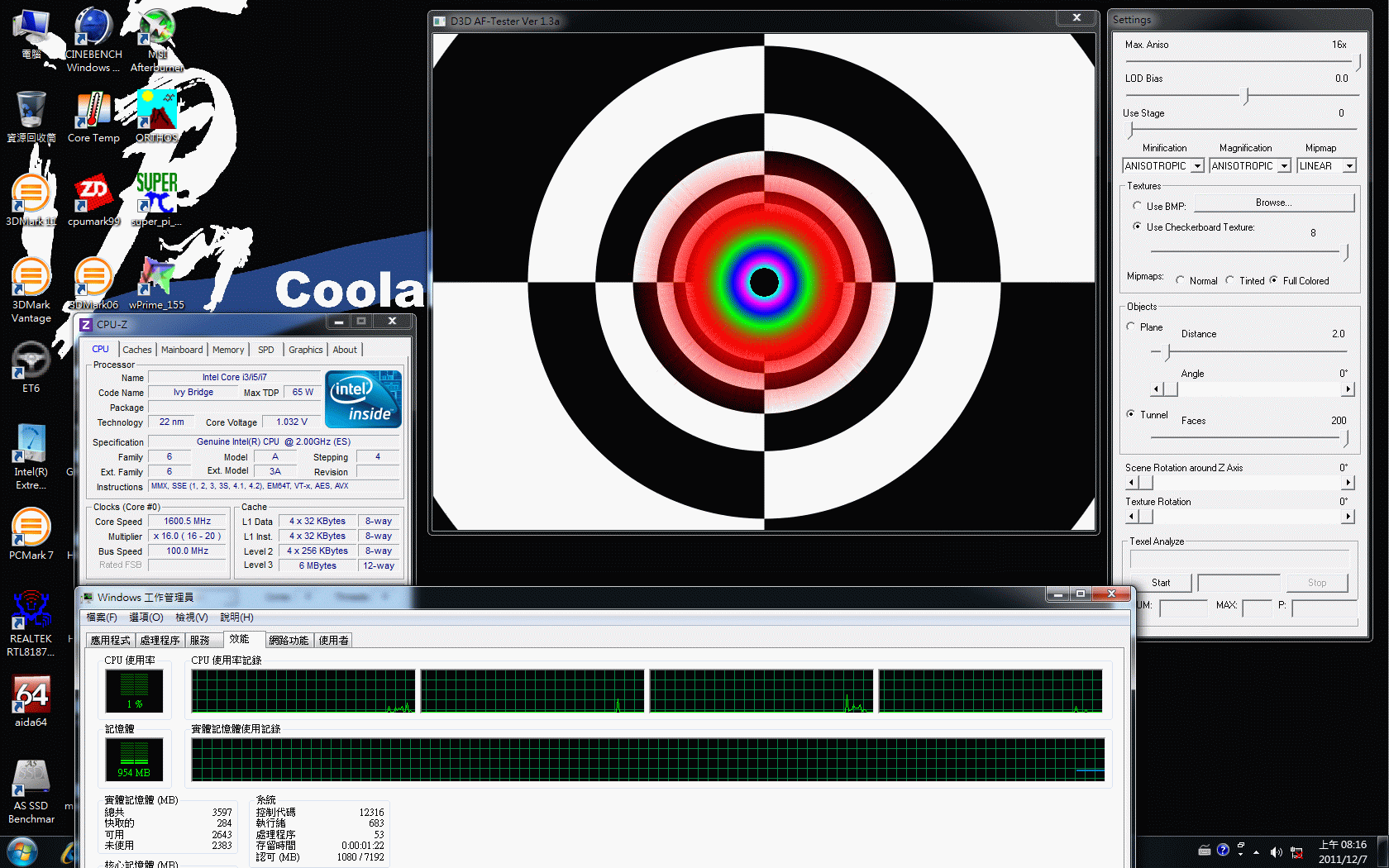Switch to Graphics tab in CPU-Z
Screen dimensions: 1389x868
[x=305, y=350]
